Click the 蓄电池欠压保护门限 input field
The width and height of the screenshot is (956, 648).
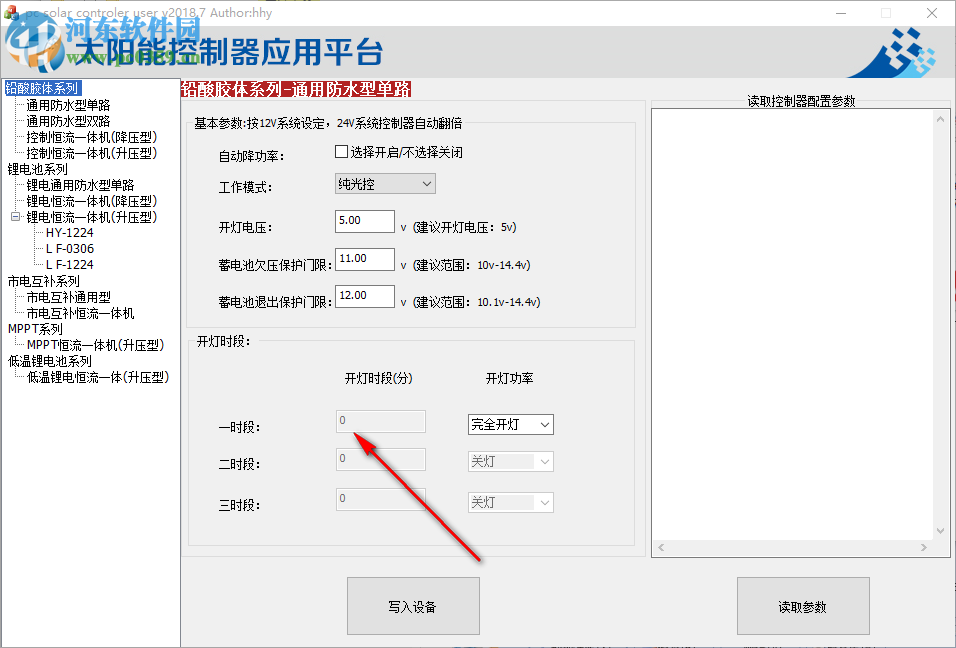365,258
